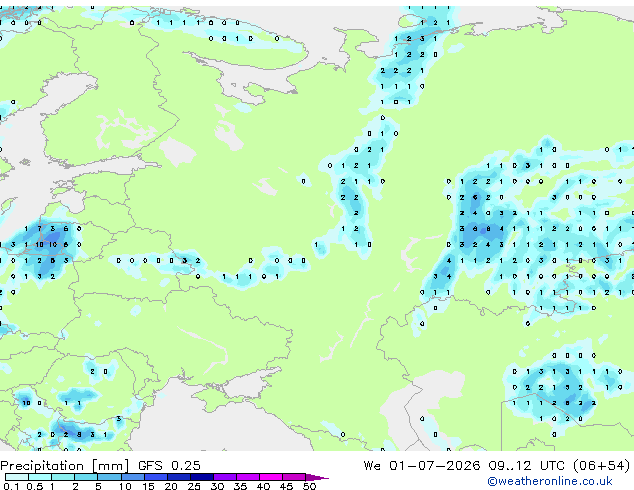
Task: Click the 0.1–0.5 mm legend color box
Action: [17, 477]
